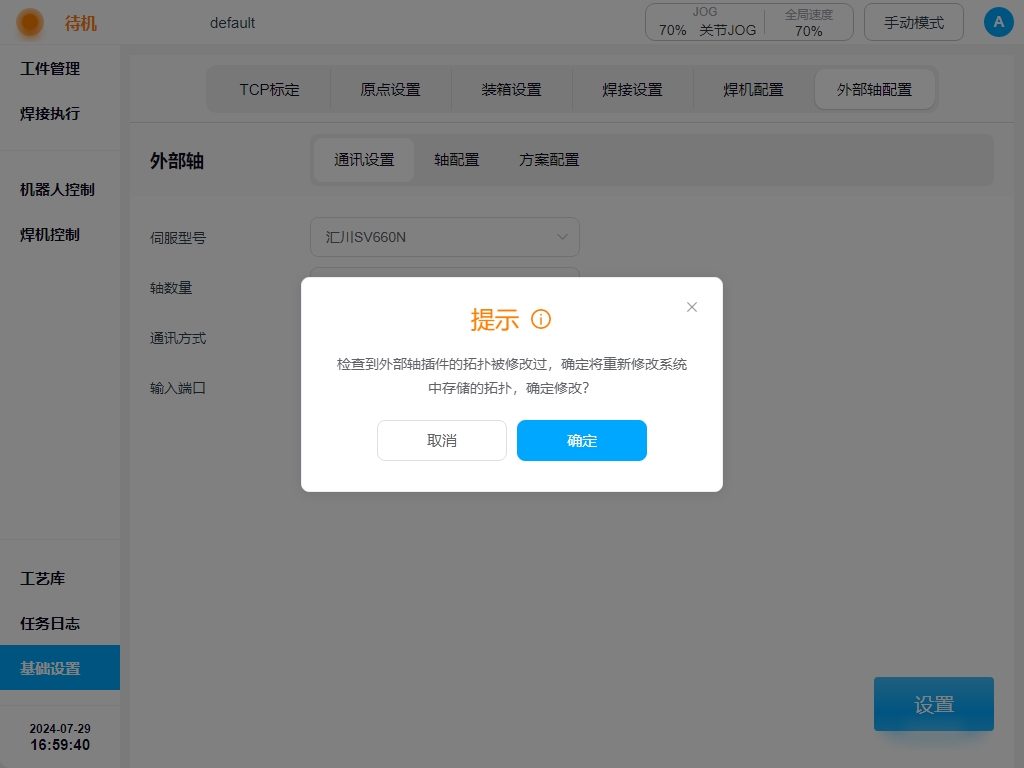The height and width of the screenshot is (768, 1024).
Task: Select 工件管理 in the sidebar
Action: (50, 69)
